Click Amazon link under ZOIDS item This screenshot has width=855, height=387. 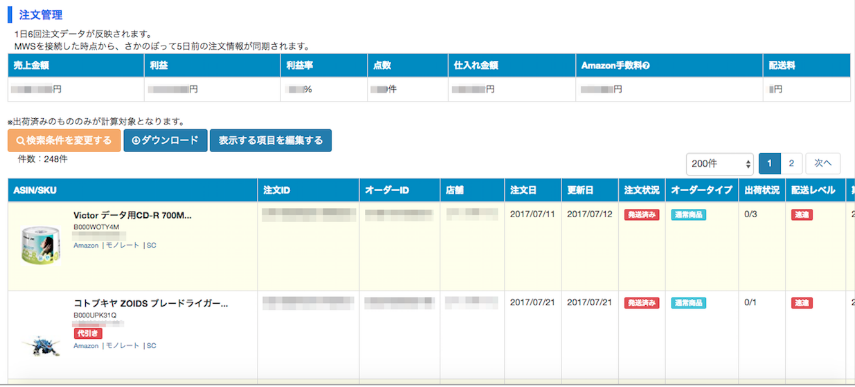point(86,346)
